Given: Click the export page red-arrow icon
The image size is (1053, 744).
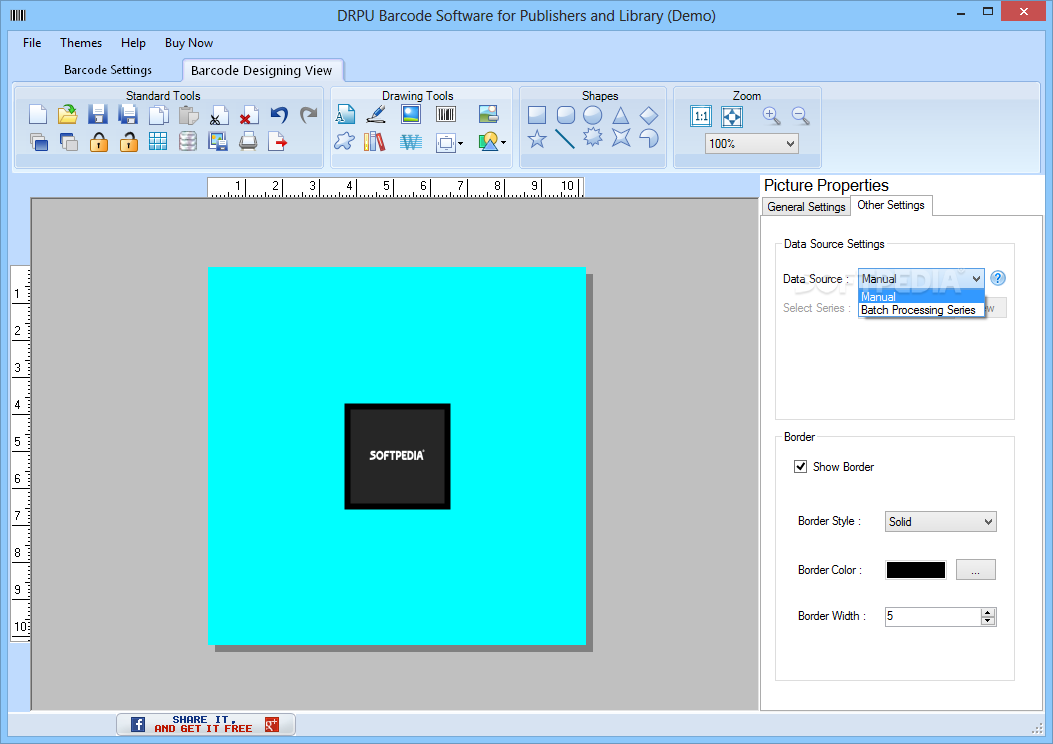Looking at the screenshot, I should click(277, 141).
